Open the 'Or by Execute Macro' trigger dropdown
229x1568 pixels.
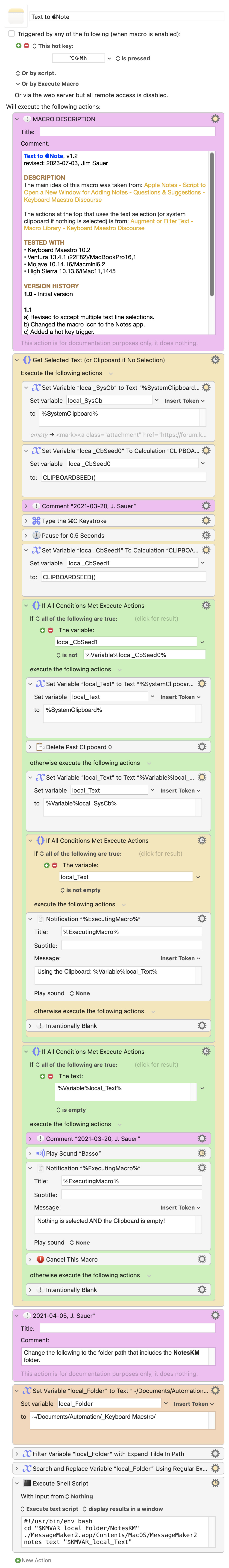click(47, 84)
